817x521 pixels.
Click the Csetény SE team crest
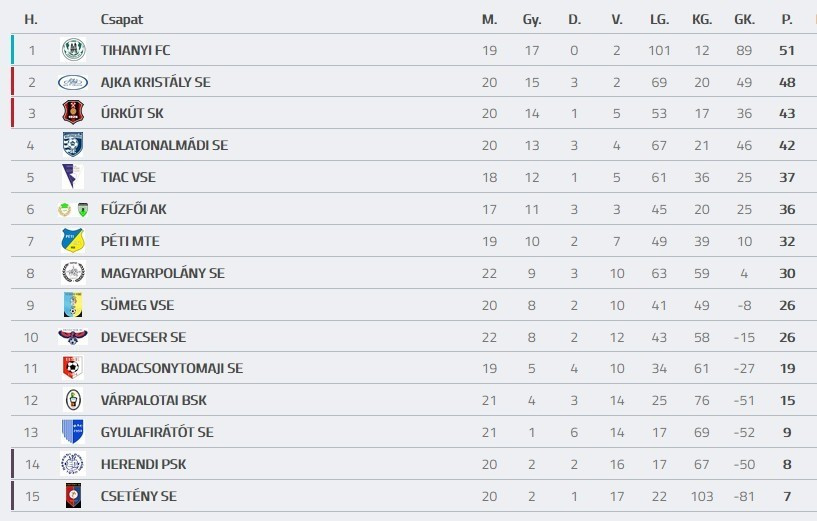(x=73, y=496)
